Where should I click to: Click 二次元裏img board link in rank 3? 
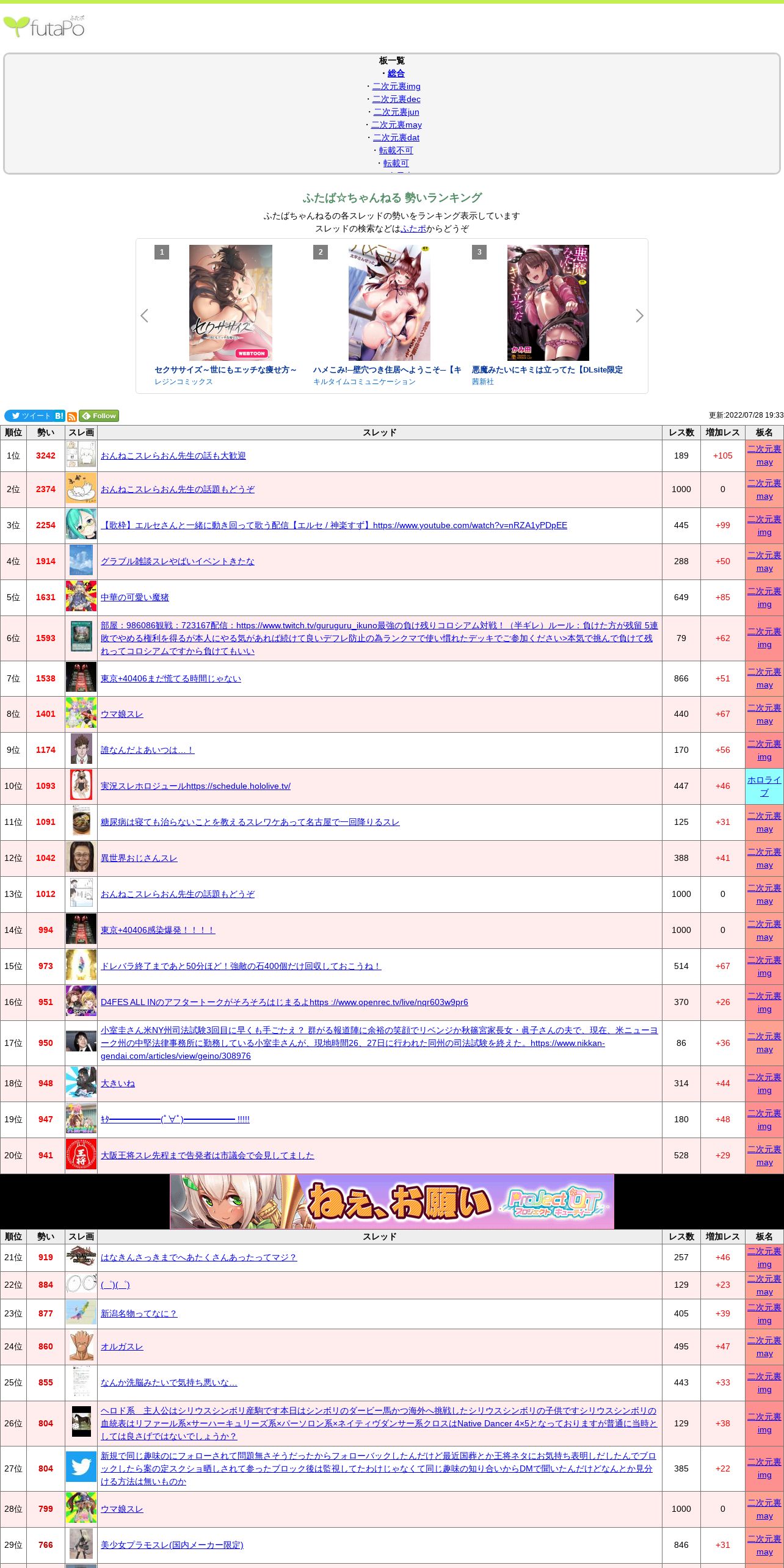pyautogui.click(x=764, y=525)
